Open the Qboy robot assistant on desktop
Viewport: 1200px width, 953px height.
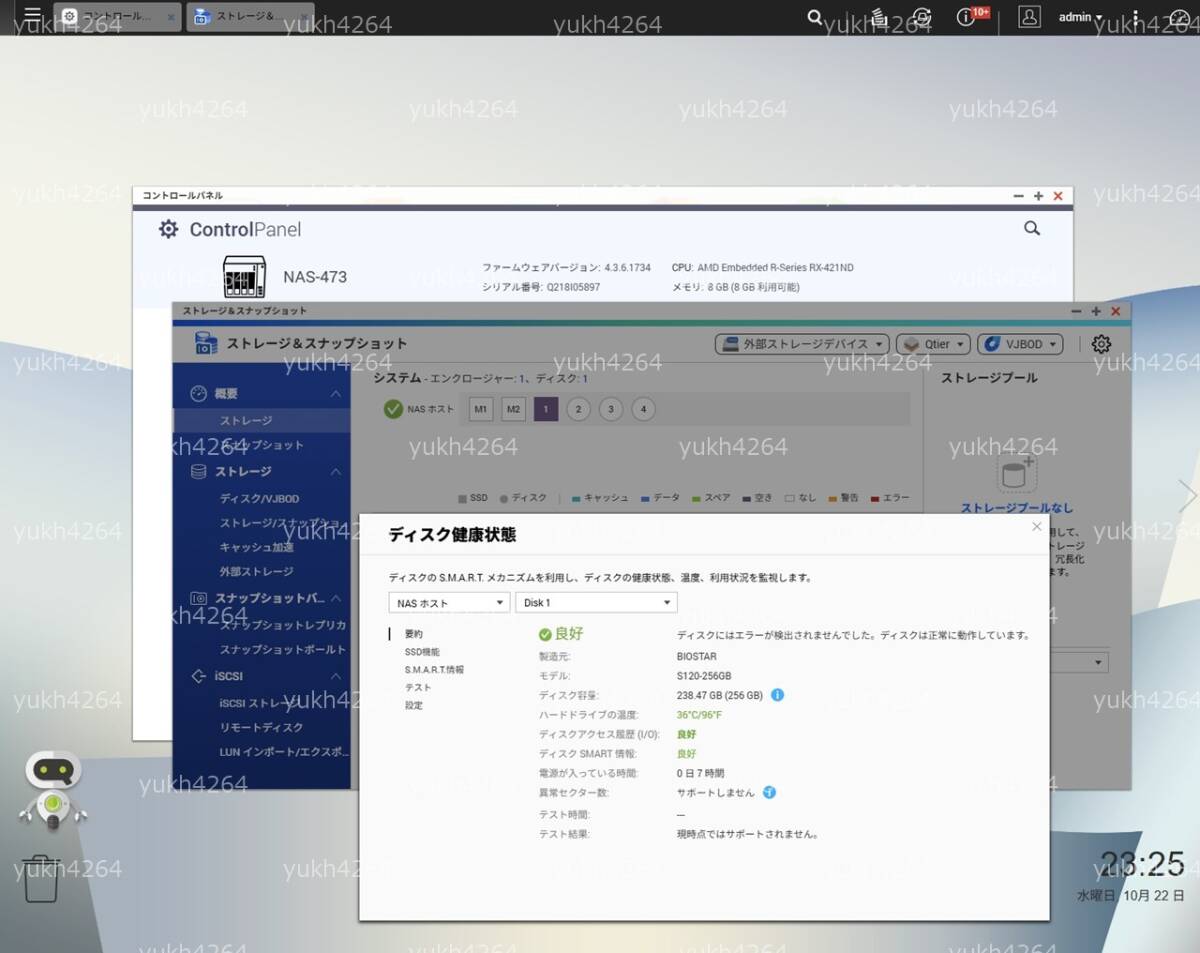click(54, 789)
